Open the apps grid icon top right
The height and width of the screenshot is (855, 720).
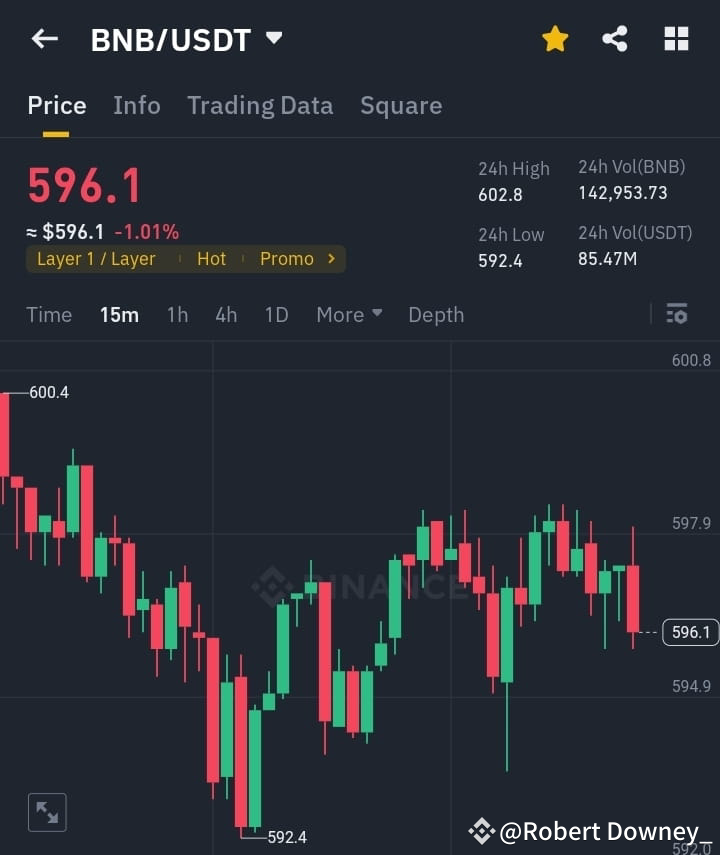[676, 38]
